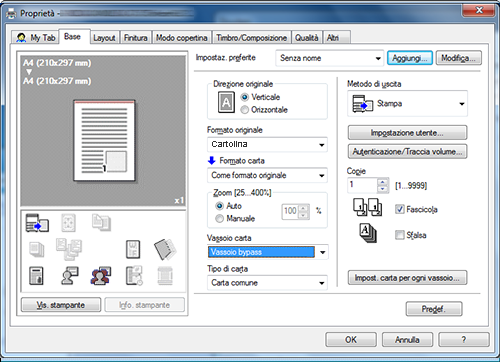Image resolution: width=500 pixels, height=362 pixels.
Task: Open the Altri tab
Action: pyautogui.click(x=336, y=38)
